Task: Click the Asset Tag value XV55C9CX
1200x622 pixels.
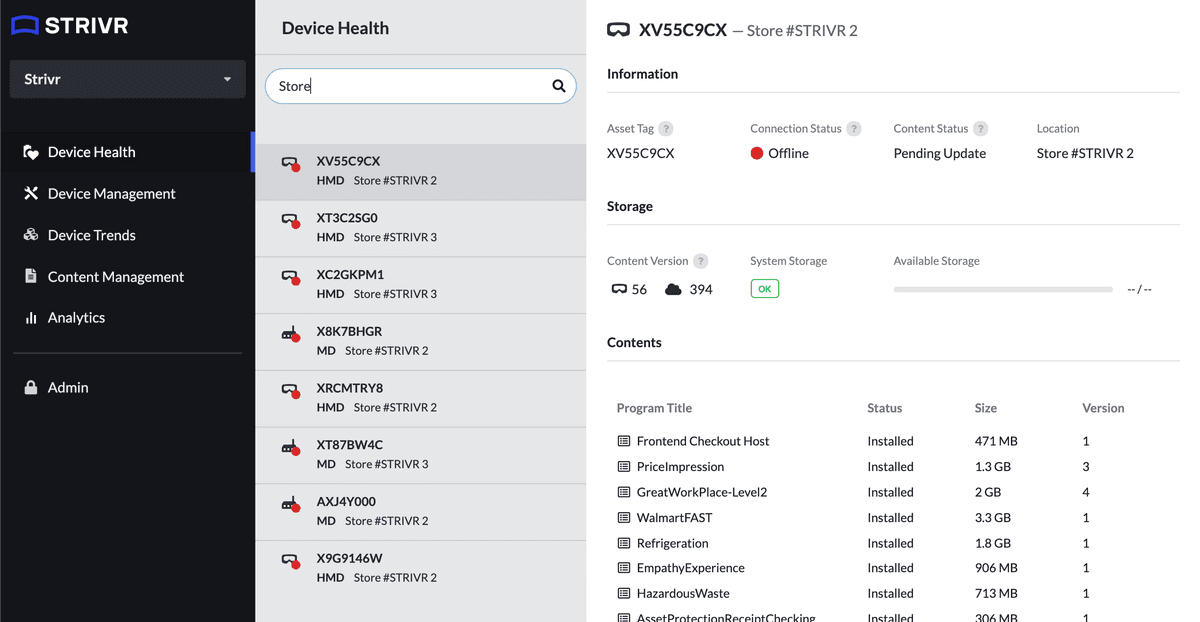Action: pos(641,153)
